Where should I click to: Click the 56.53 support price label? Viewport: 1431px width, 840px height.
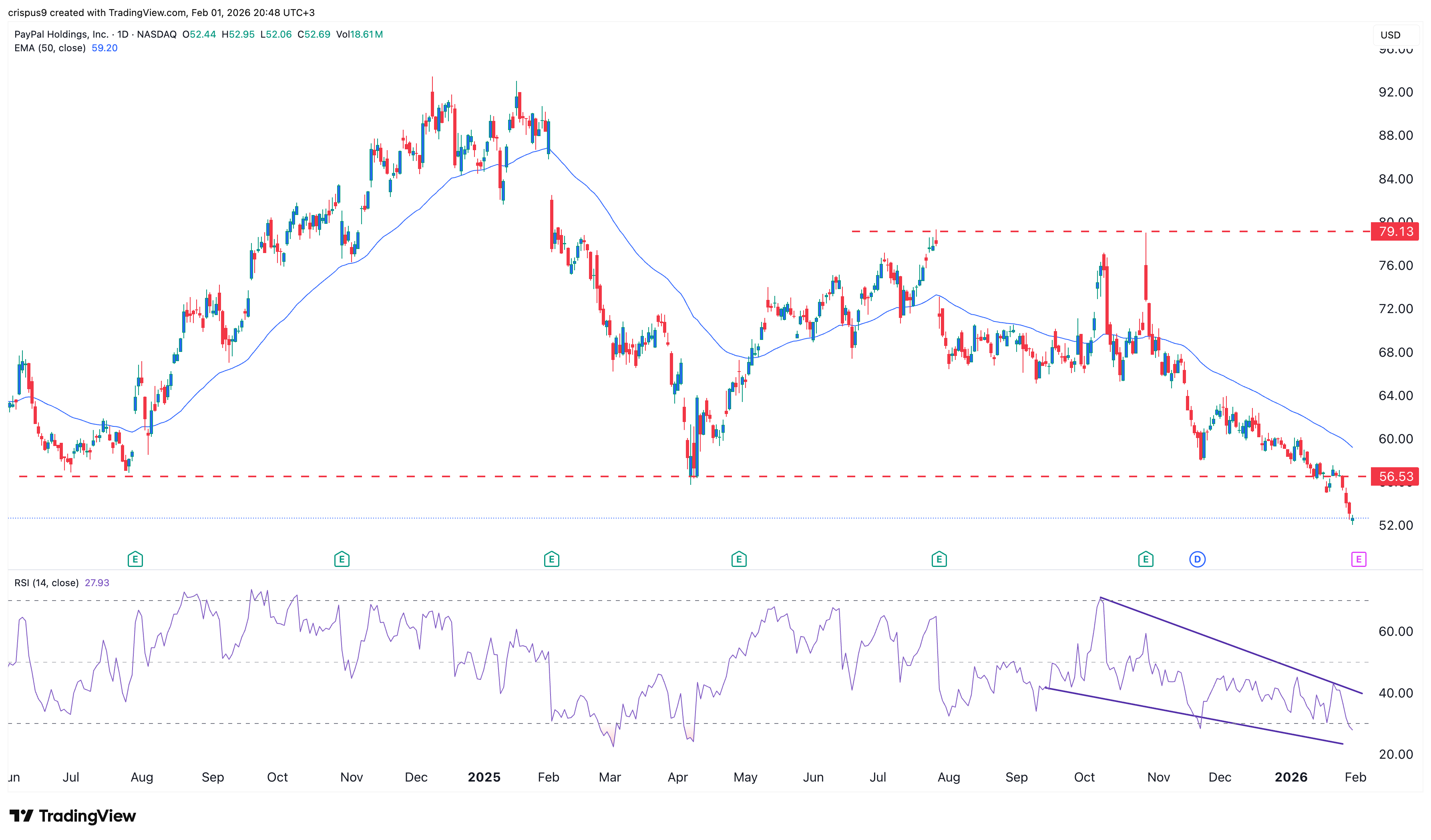click(x=1395, y=477)
